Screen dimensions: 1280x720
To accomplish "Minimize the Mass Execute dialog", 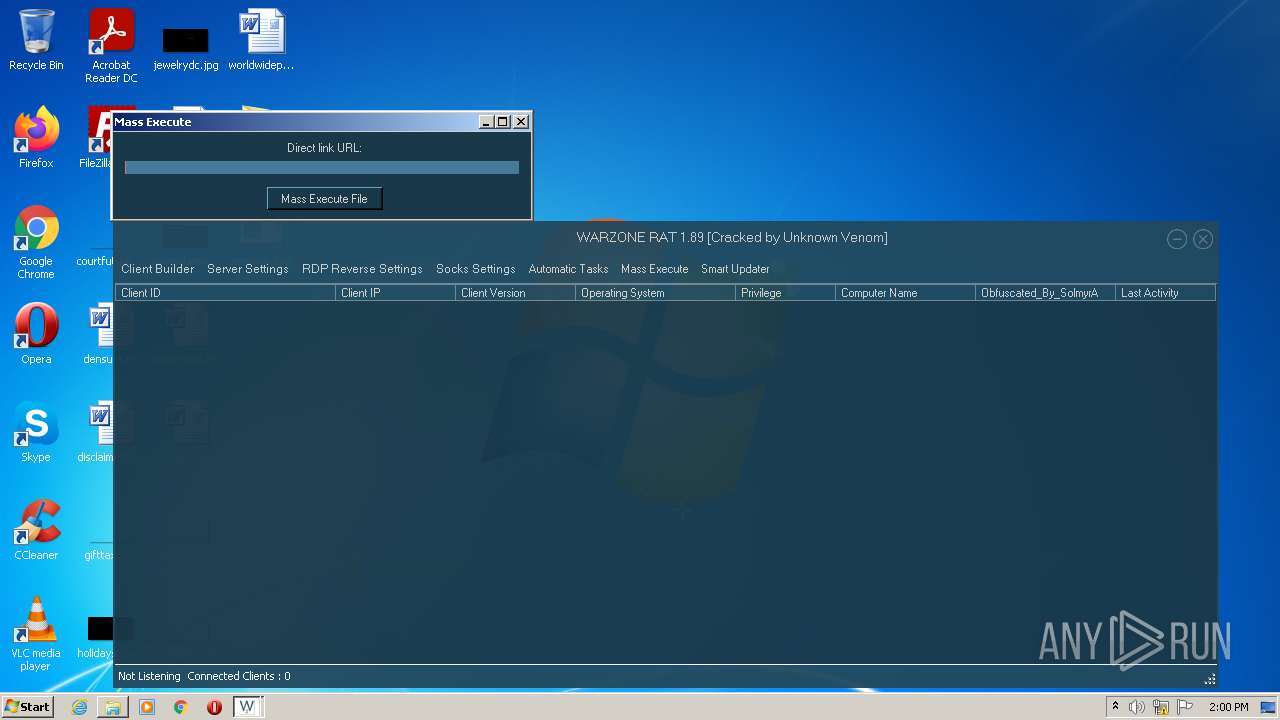I will 486,122.
